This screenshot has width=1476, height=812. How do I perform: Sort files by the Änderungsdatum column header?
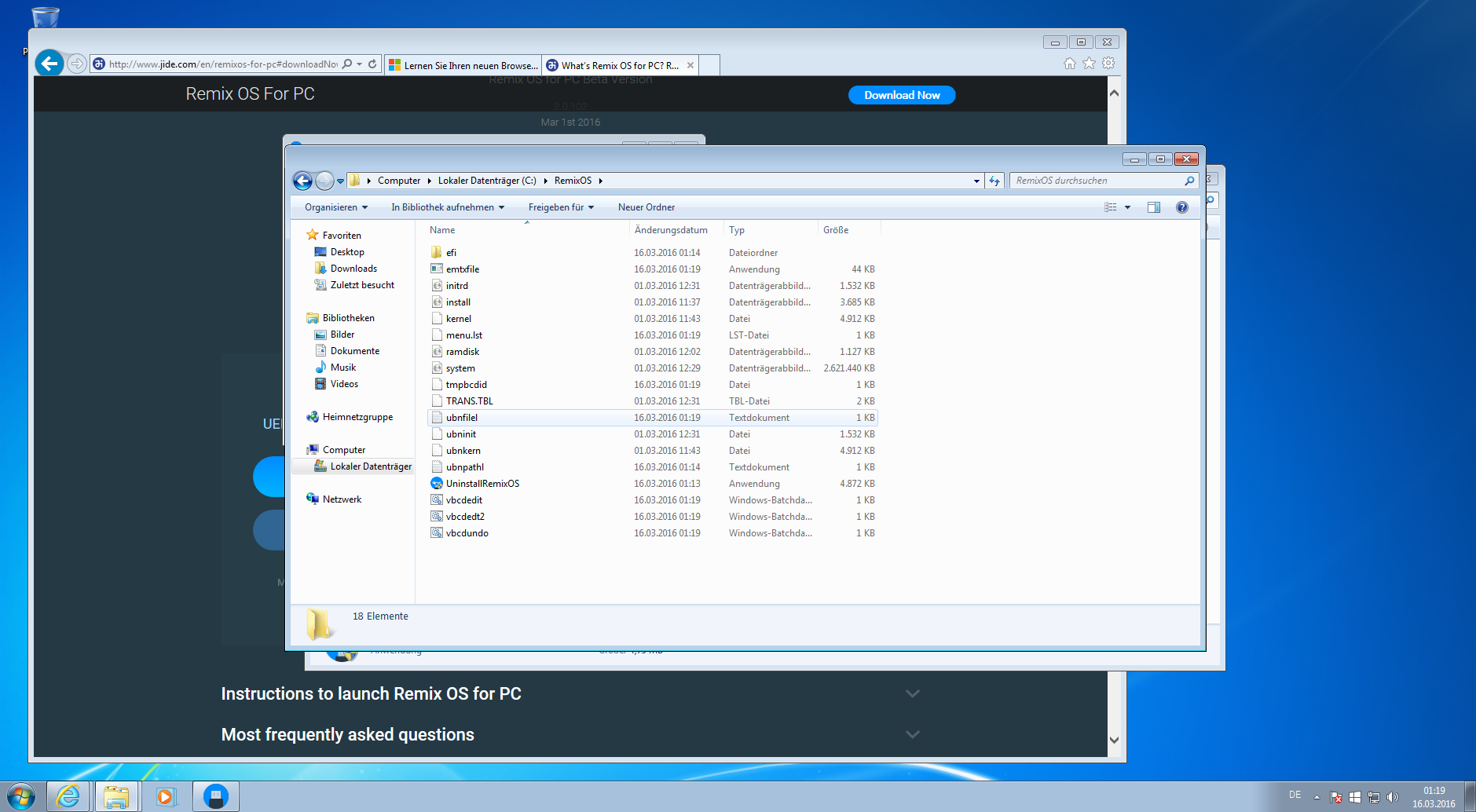click(x=671, y=230)
